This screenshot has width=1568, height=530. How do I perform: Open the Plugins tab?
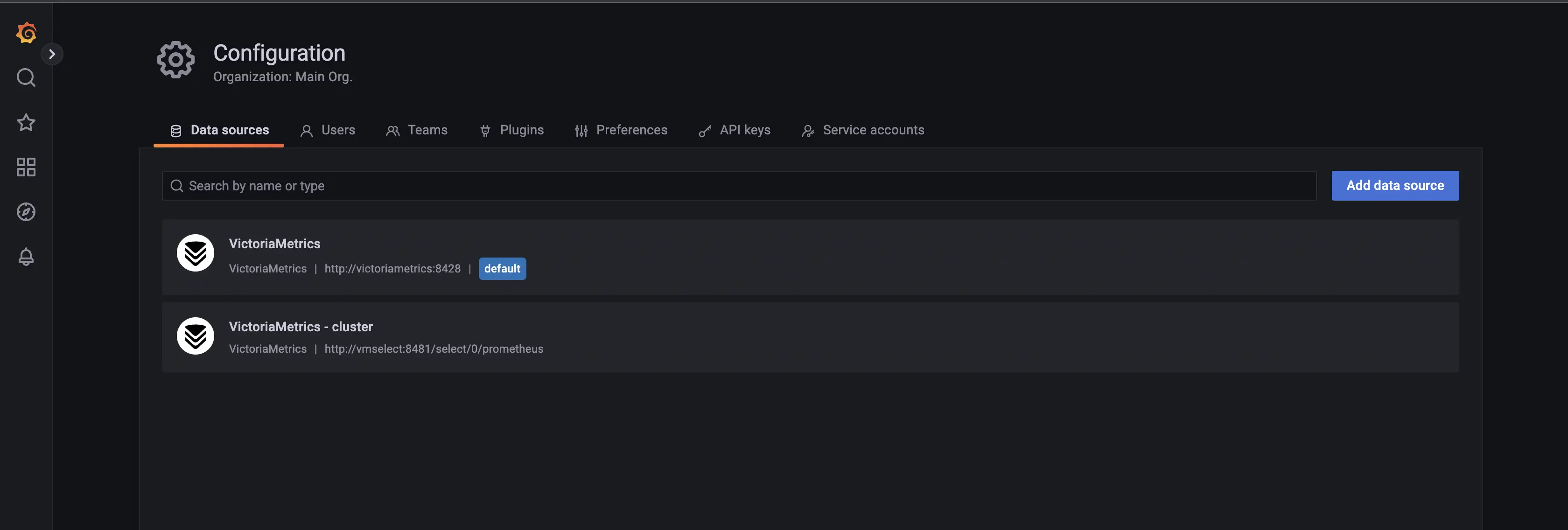(511, 130)
